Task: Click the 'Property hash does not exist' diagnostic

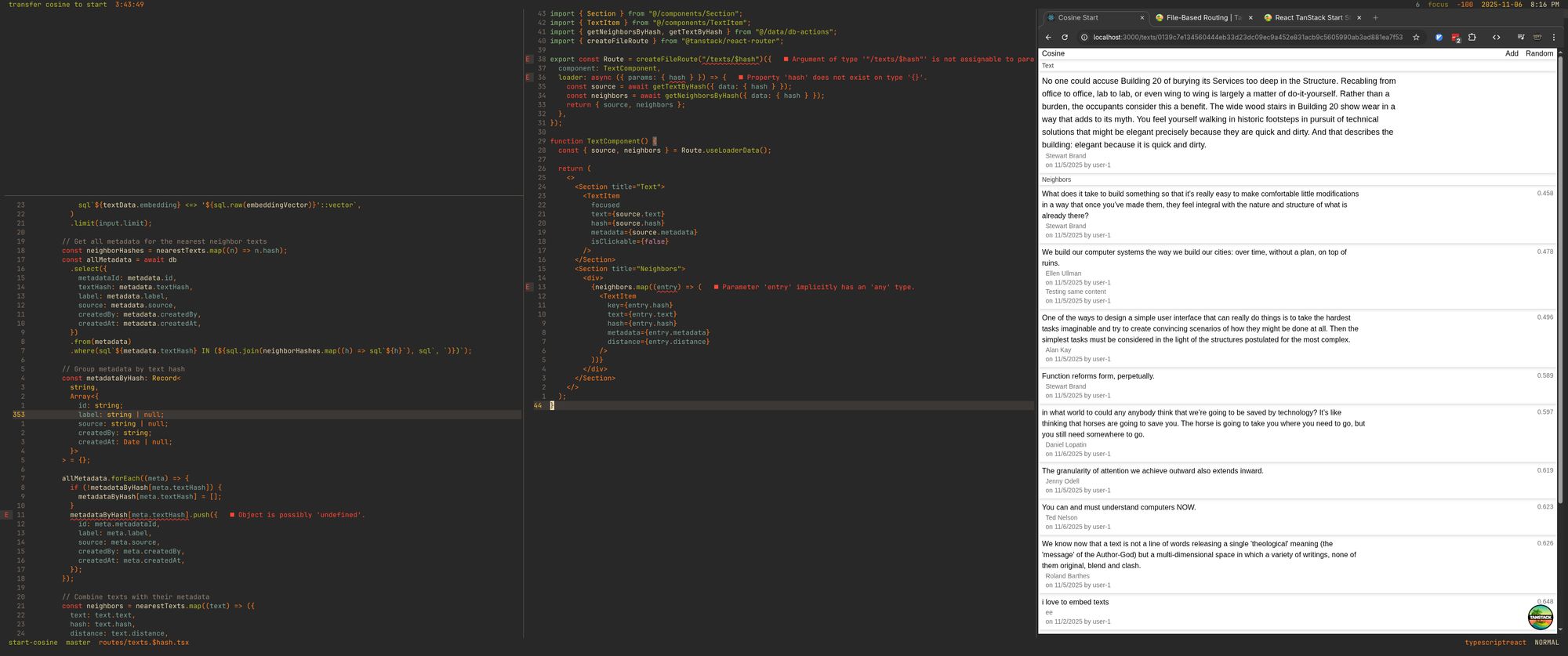Action: pos(837,77)
